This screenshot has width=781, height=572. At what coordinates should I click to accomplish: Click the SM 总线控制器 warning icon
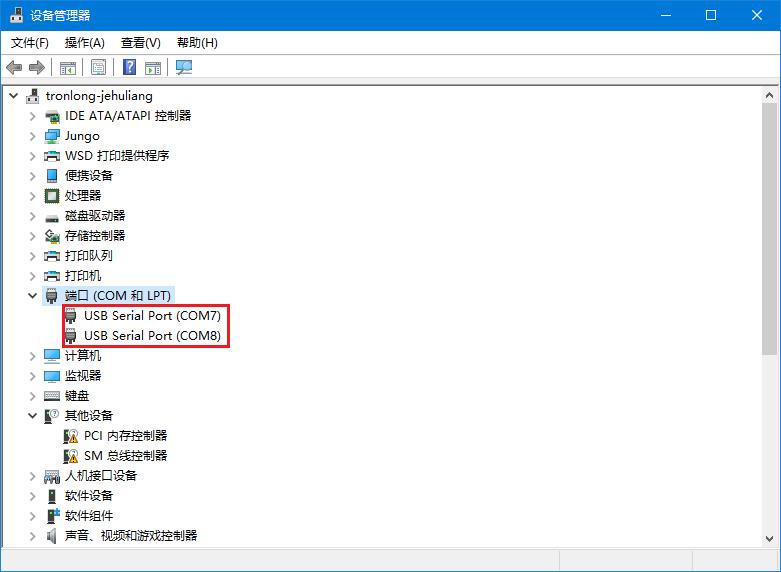(x=71, y=456)
